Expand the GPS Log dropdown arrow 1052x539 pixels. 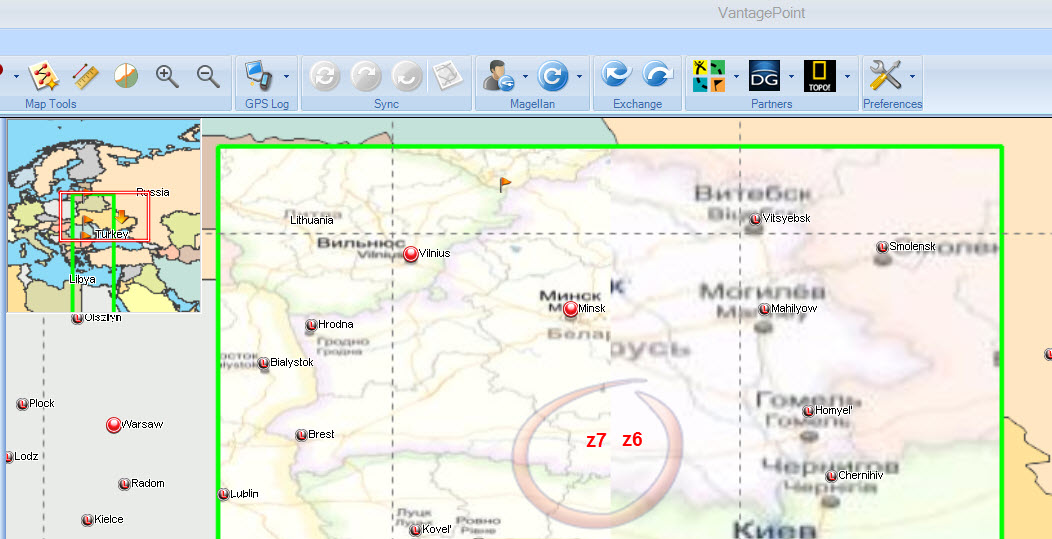[286, 76]
